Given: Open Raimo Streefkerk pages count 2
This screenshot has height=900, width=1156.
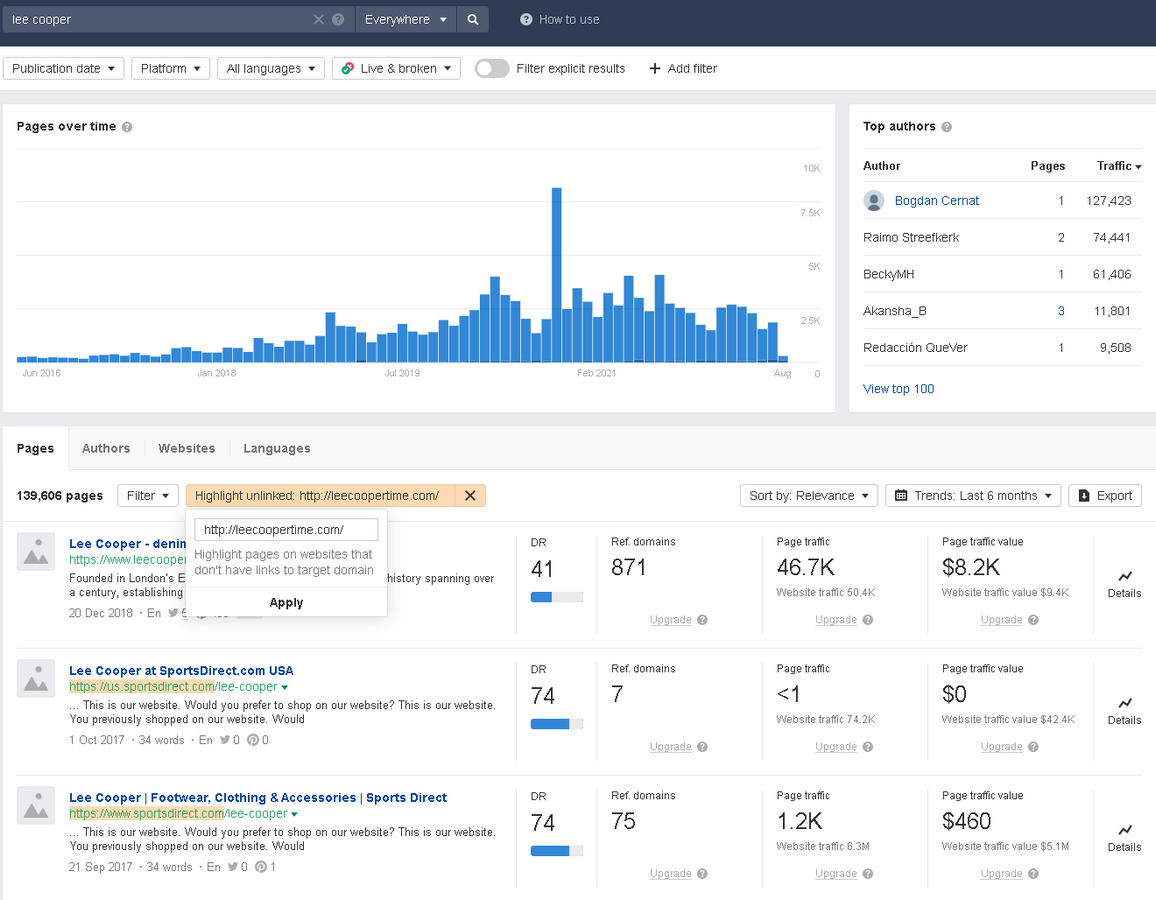Looking at the screenshot, I should (x=1061, y=237).
